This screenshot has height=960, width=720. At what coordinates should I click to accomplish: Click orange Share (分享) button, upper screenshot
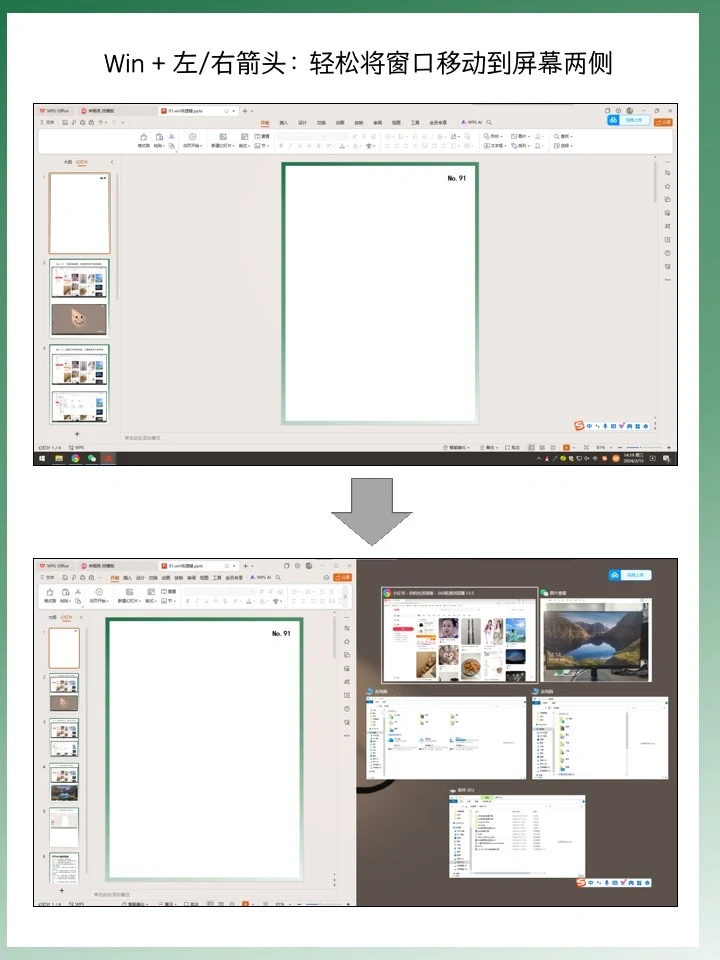[663, 122]
